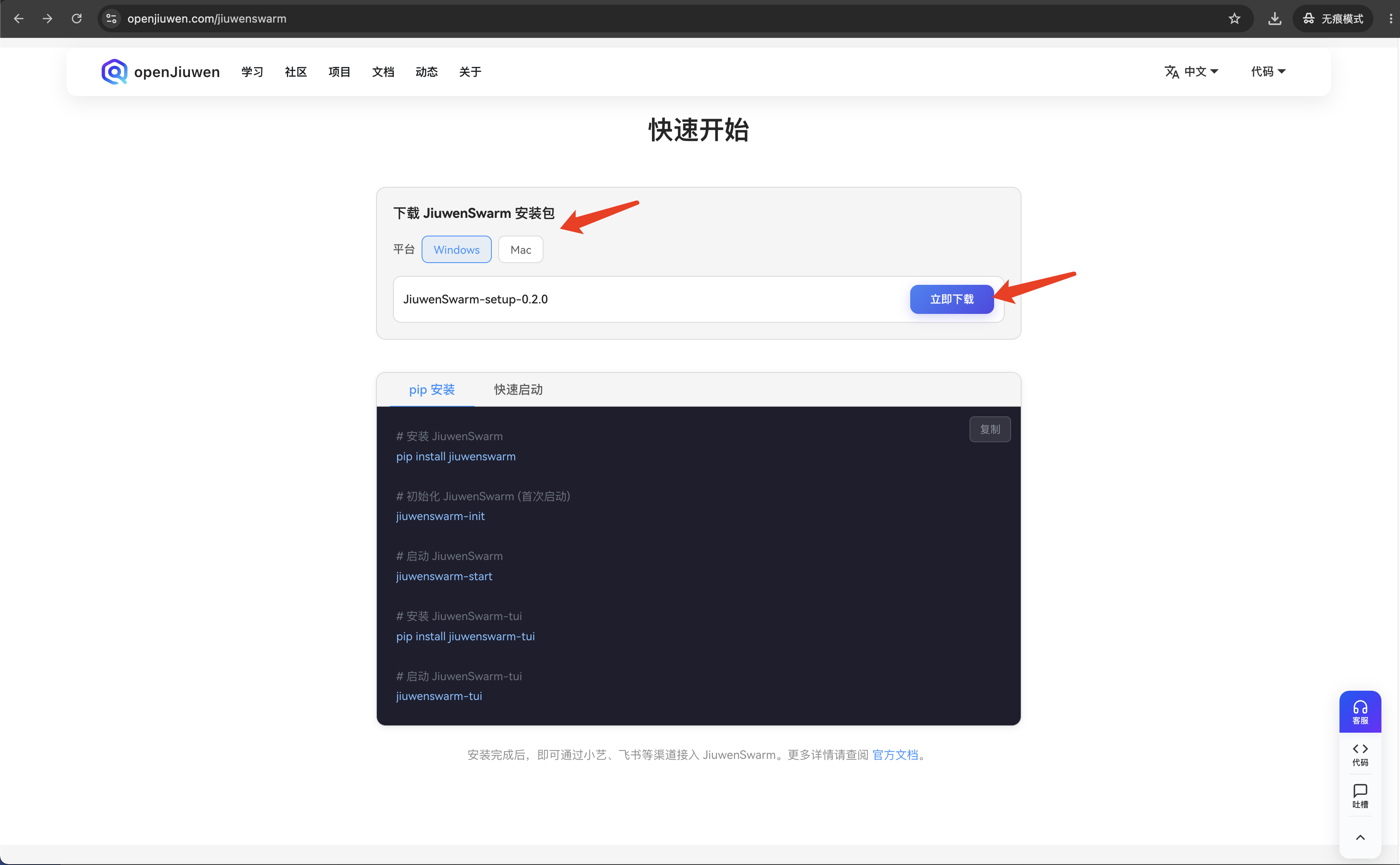Click the 快速开始 page title
1400x865 pixels.
(x=698, y=130)
